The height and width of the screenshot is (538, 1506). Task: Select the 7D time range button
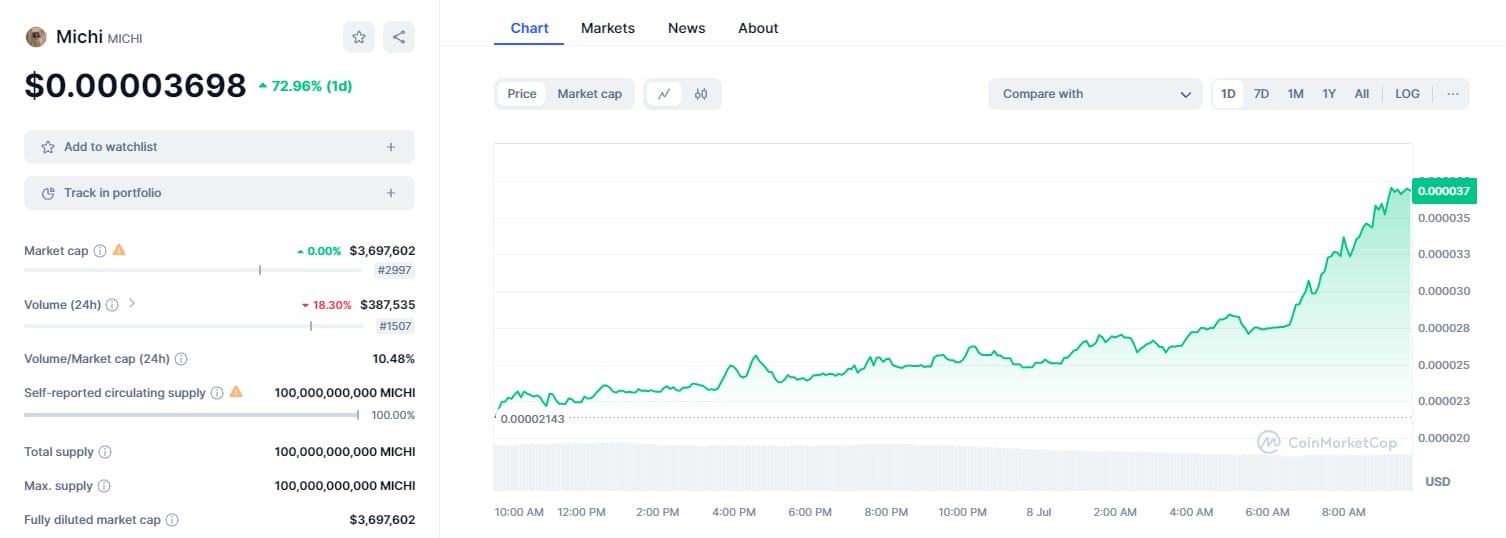coord(1261,94)
